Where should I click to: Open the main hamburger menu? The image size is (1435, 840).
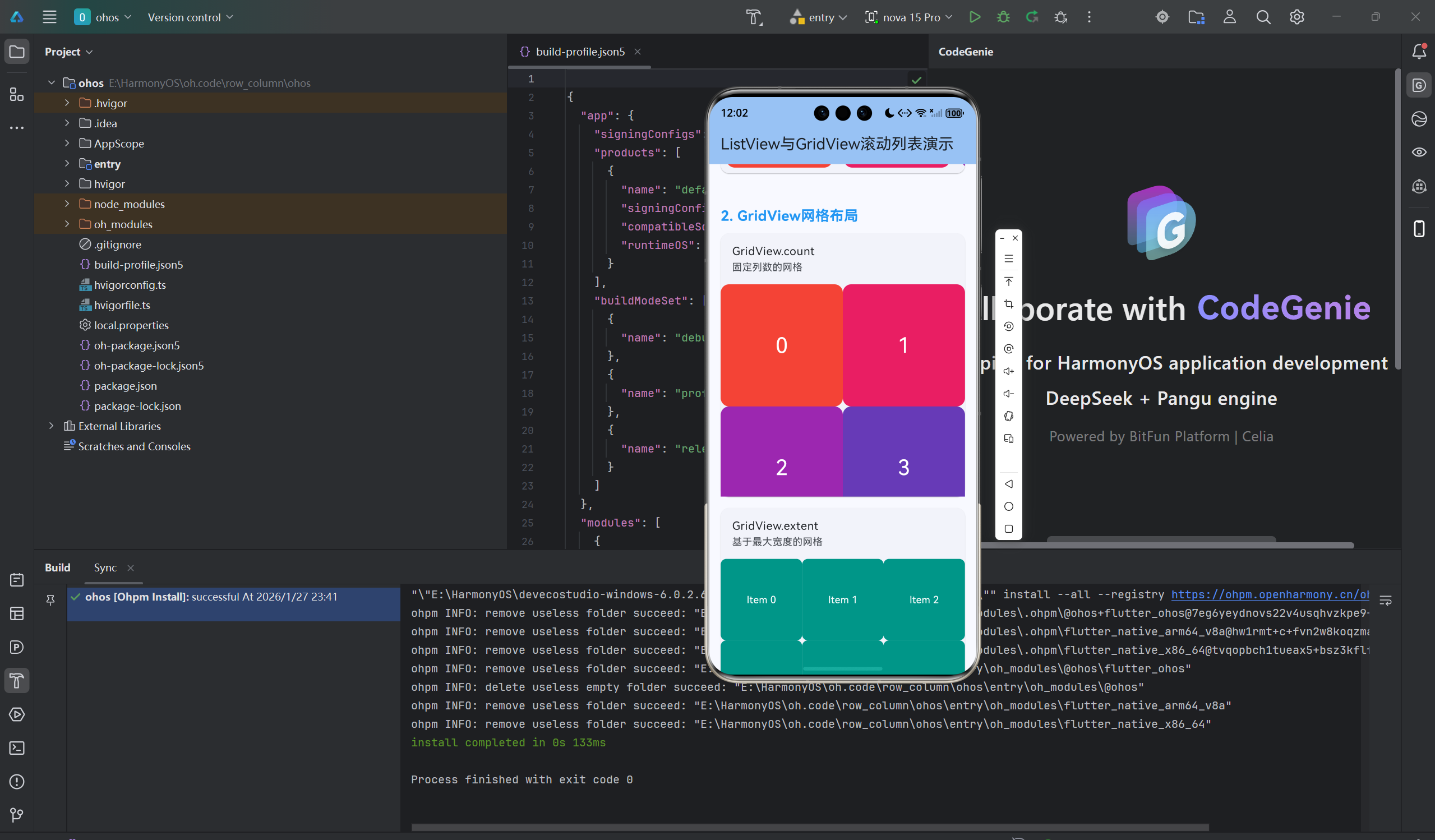tap(49, 17)
